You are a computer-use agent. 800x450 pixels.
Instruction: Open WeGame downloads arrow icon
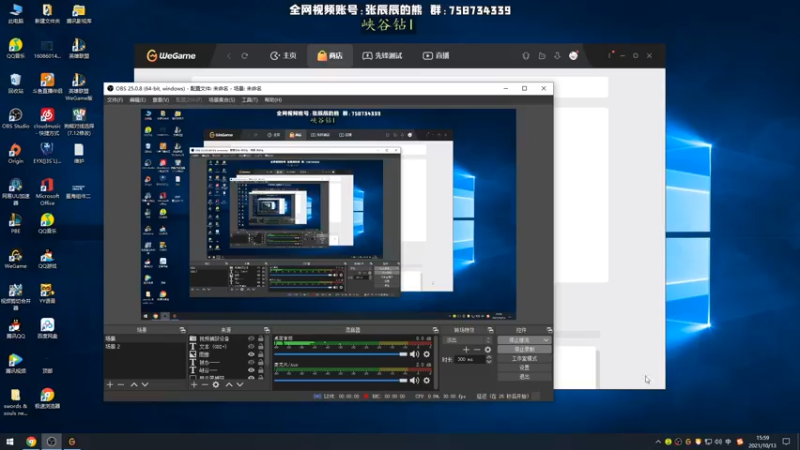557,56
